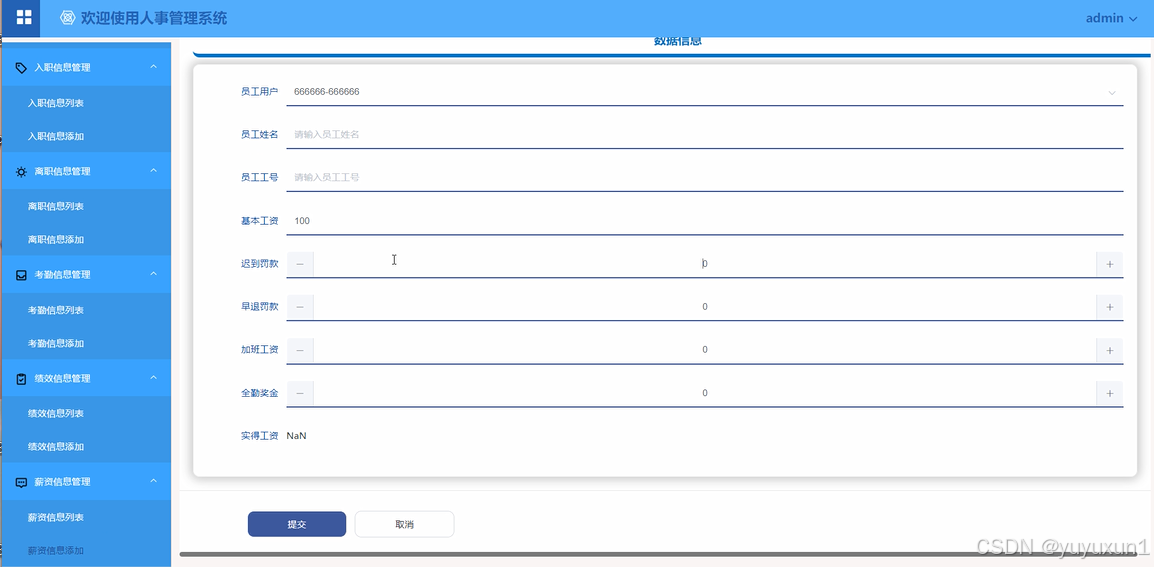Increase 早退罚款 with plus button
Image resolution: width=1154 pixels, height=567 pixels.
(1110, 307)
